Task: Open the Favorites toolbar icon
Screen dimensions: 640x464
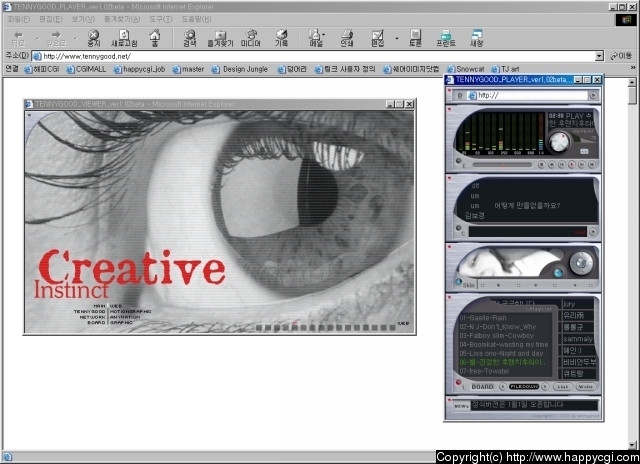Action: point(220,38)
